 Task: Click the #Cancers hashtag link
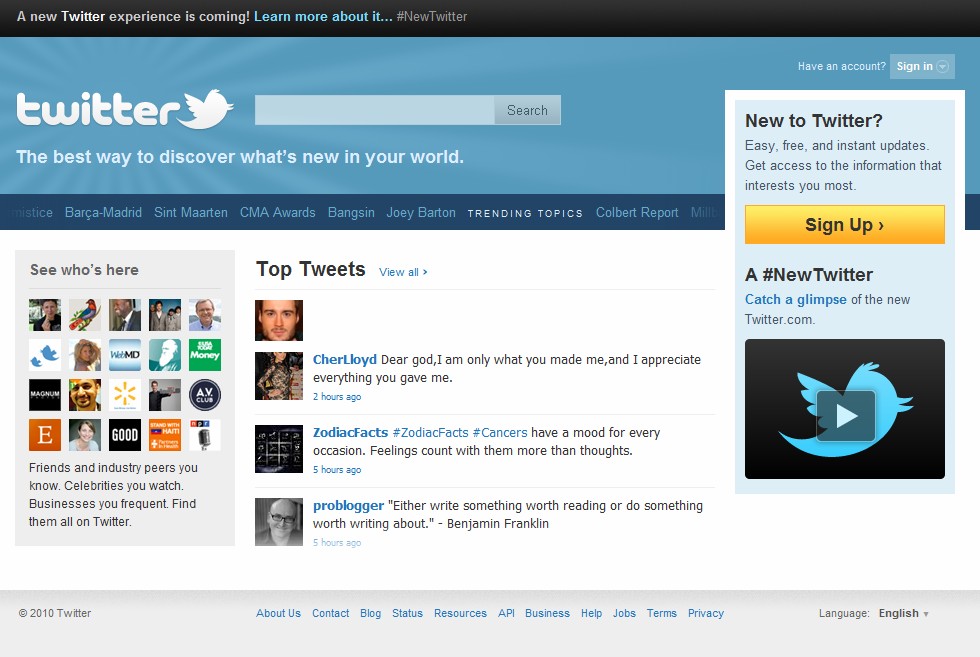(x=500, y=433)
